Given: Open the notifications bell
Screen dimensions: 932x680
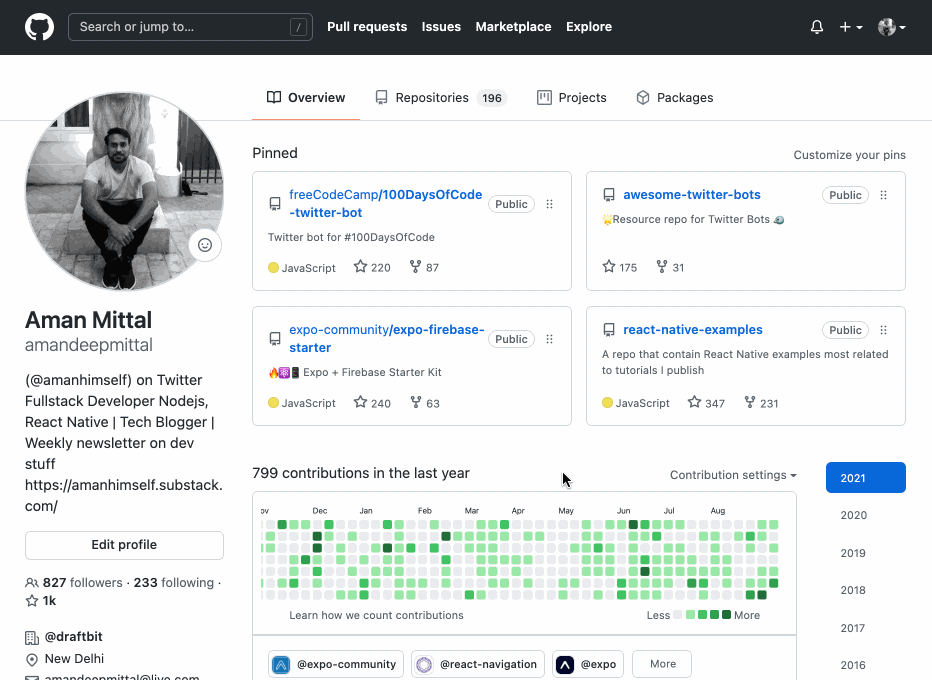Looking at the screenshot, I should [817, 27].
